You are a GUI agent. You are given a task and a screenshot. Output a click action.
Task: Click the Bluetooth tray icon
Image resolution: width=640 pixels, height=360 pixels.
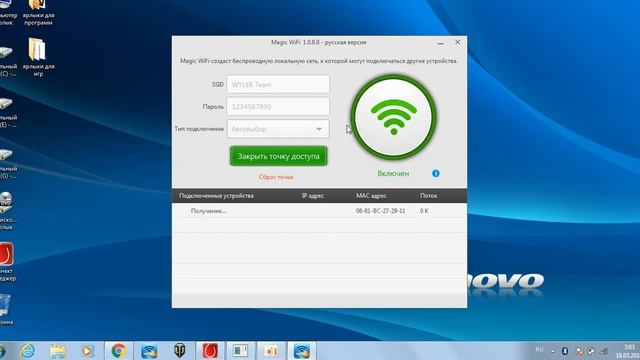pyautogui.click(x=565, y=351)
